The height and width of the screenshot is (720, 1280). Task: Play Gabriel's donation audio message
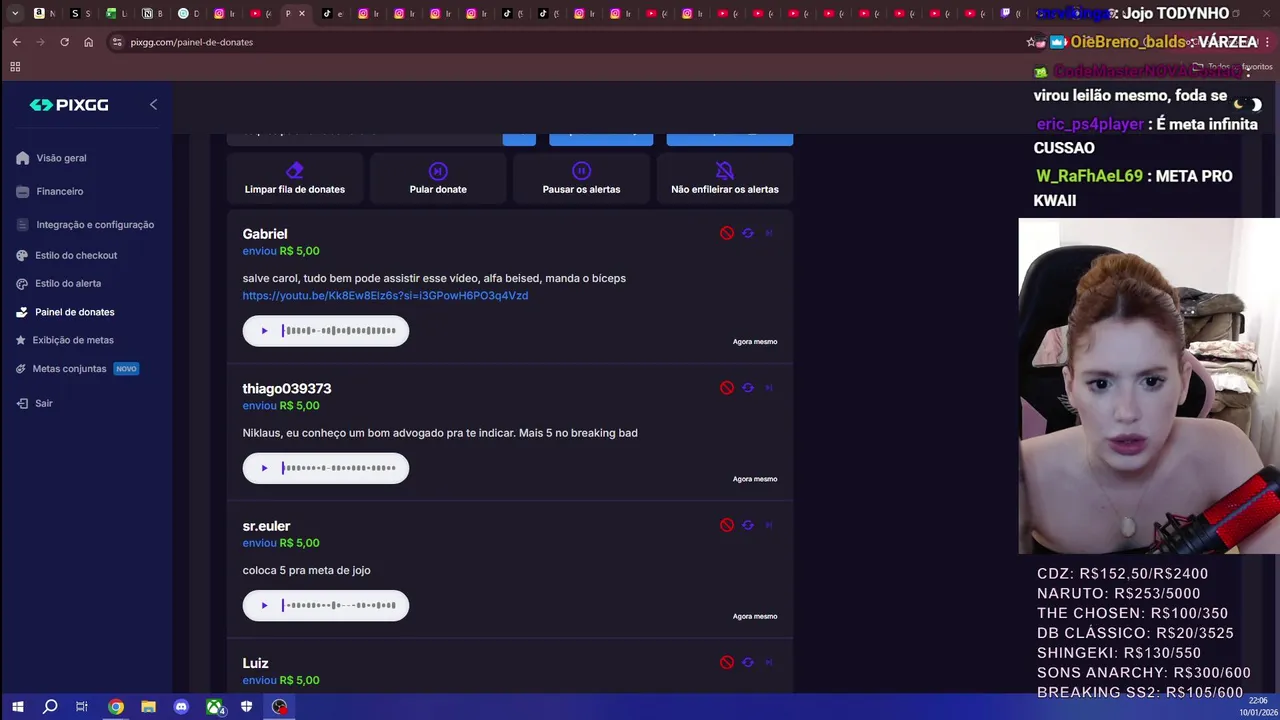point(264,331)
